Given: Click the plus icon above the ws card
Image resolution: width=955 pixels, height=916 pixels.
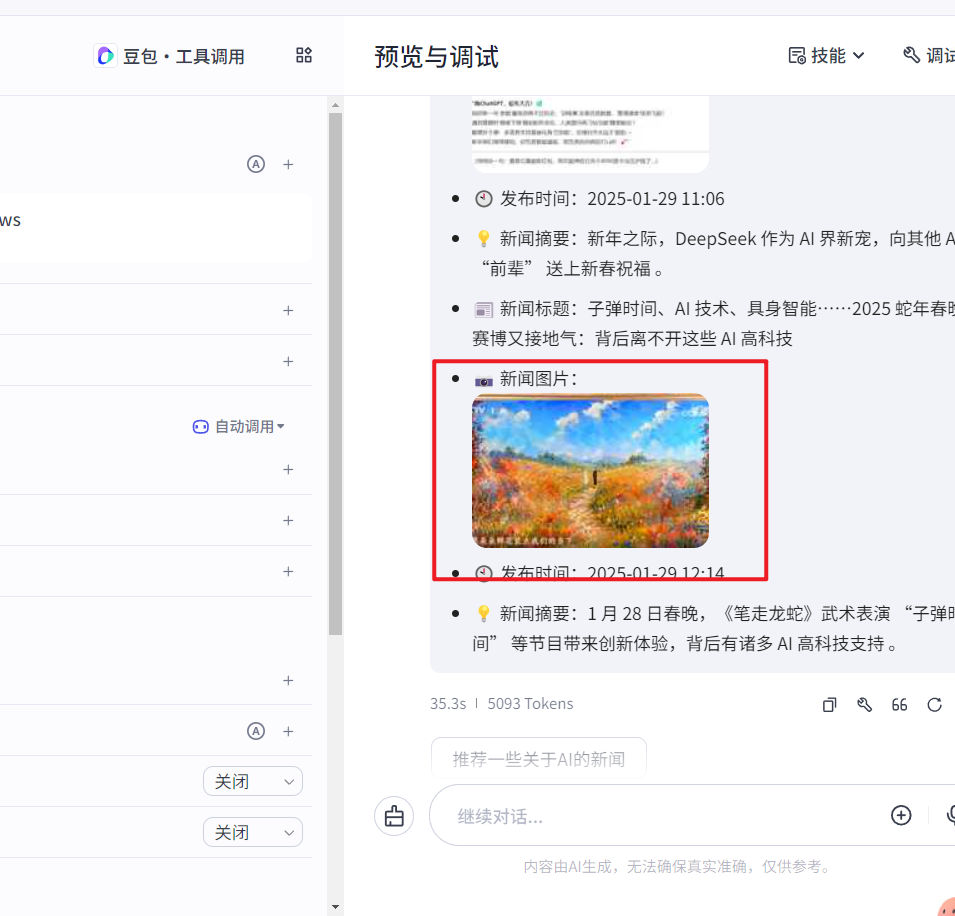Looking at the screenshot, I should pos(288,164).
